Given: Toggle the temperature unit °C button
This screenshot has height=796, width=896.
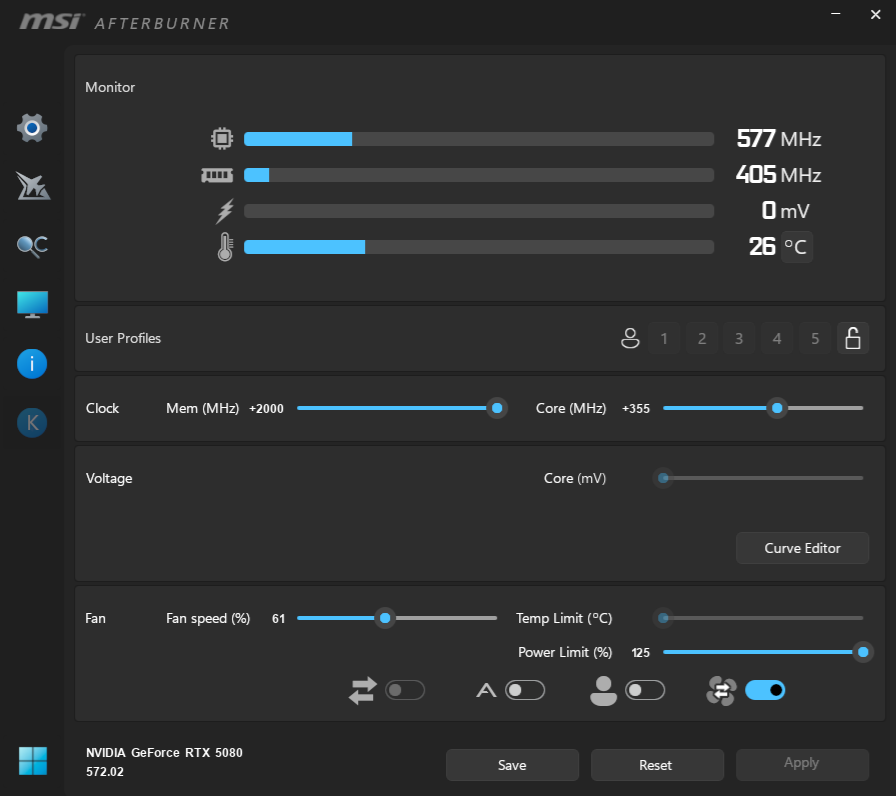Looking at the screenshot, I should (796, 246).
